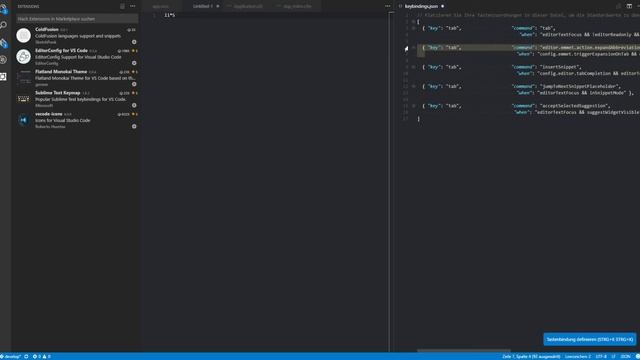Collapse the fold for jumpToNextSnippetPlaceholder keybinding
Image resolution: width=640 pixels, height=360 pixels.
413,87
